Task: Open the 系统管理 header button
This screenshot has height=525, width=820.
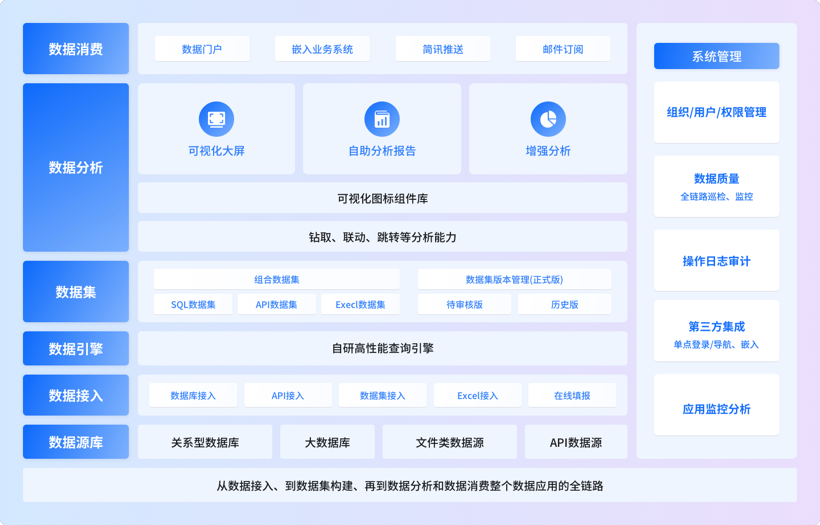Action: pyautogui.click(x=716, y=56)
